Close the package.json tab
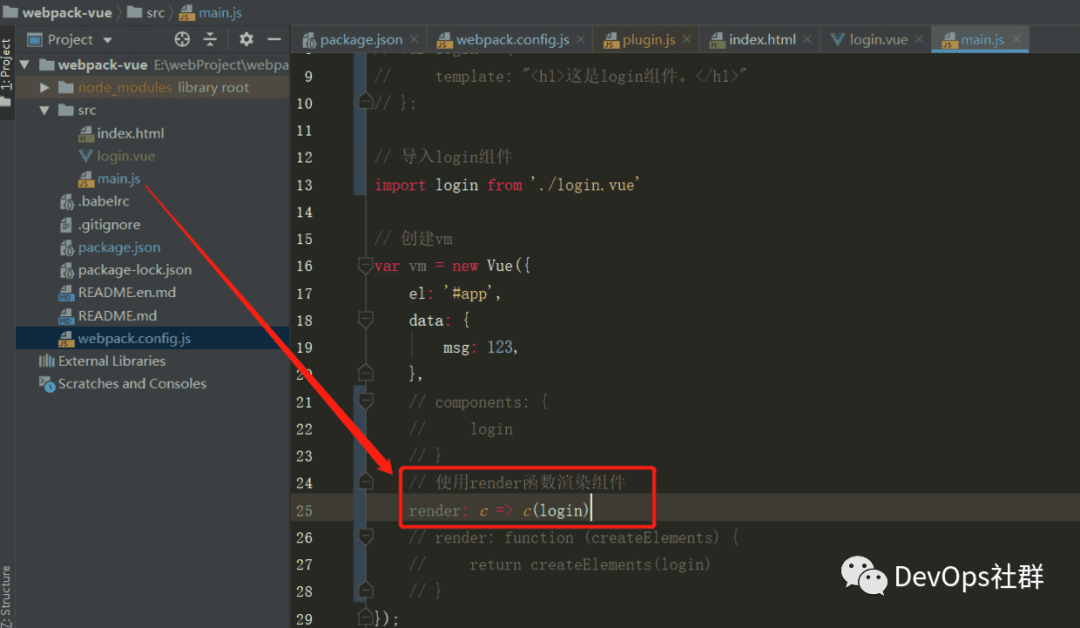The image size is (1080, 628). 414,40
